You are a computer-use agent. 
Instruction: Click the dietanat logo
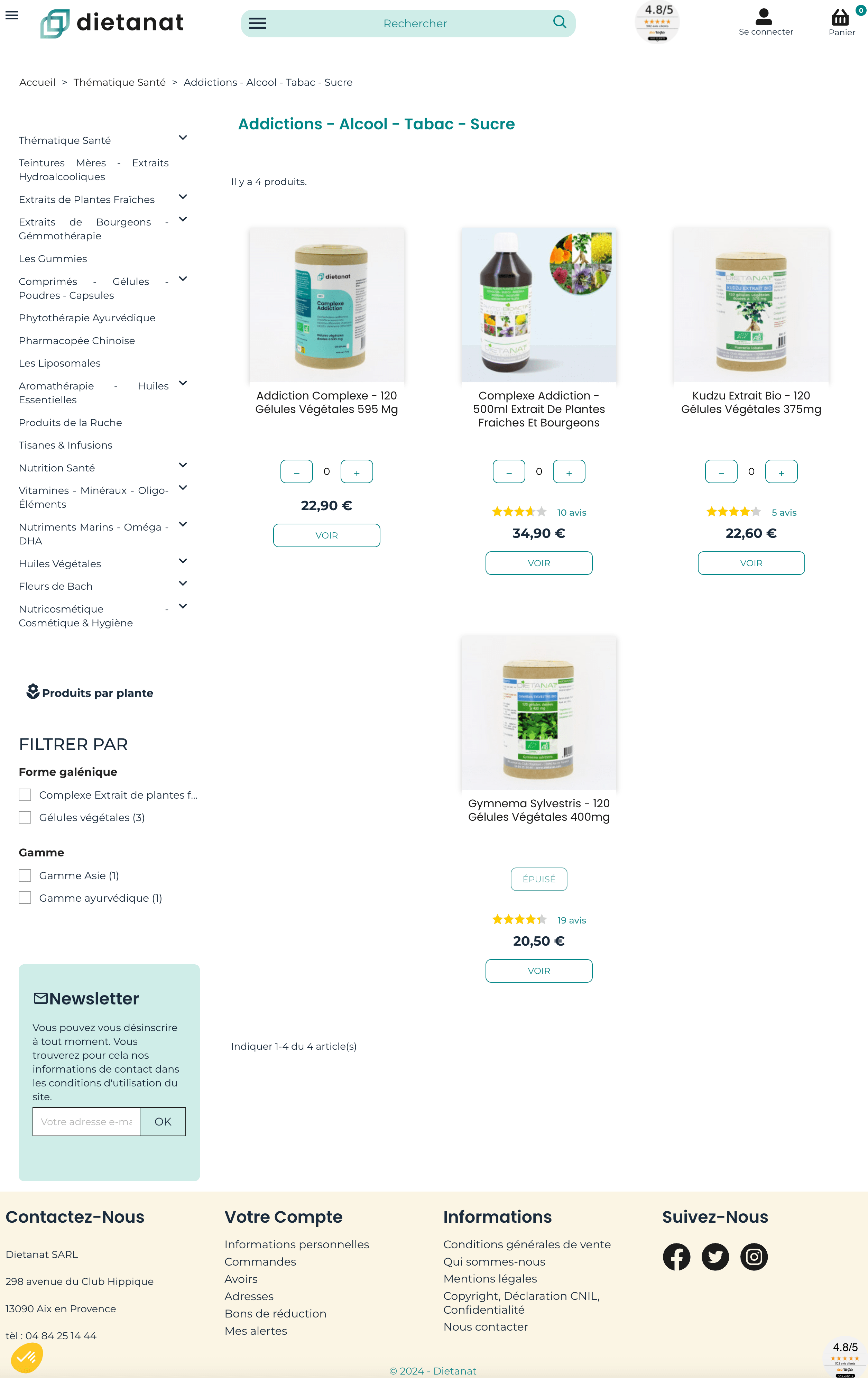(112, 24)
